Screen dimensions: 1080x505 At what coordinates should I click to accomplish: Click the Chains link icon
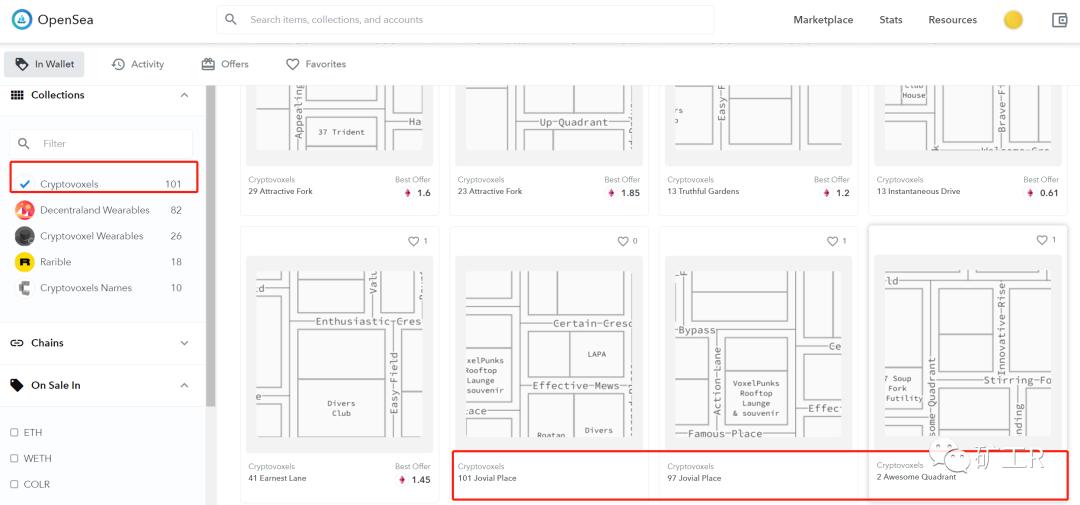pyautogui.click(x=17, y=343)
